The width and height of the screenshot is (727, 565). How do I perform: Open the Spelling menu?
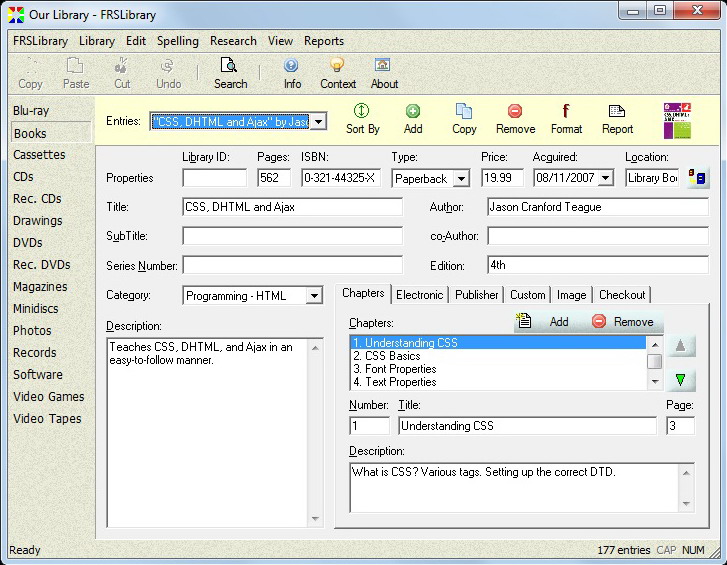(178, 41)
